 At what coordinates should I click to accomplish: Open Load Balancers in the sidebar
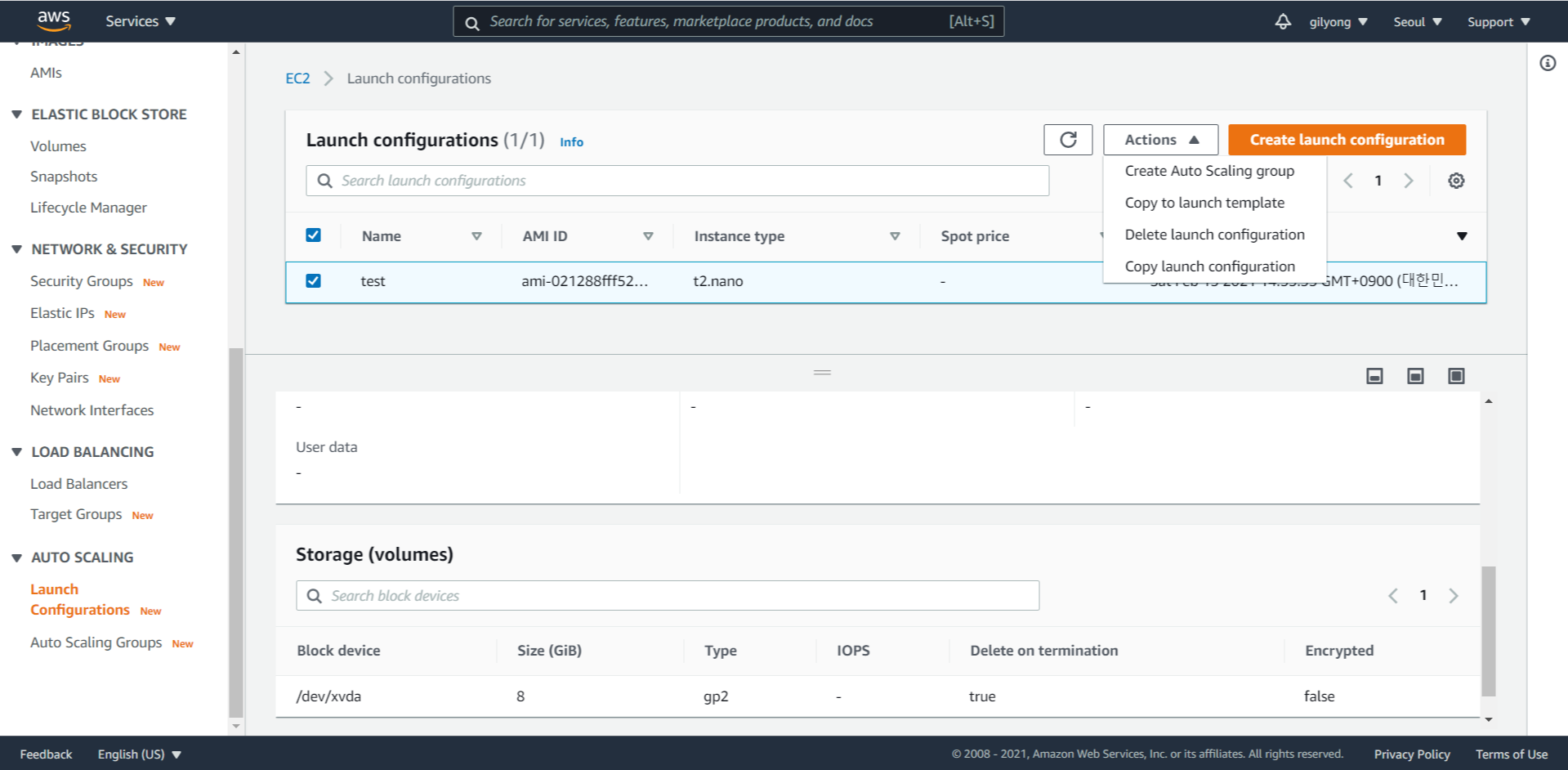coord(79,484)
